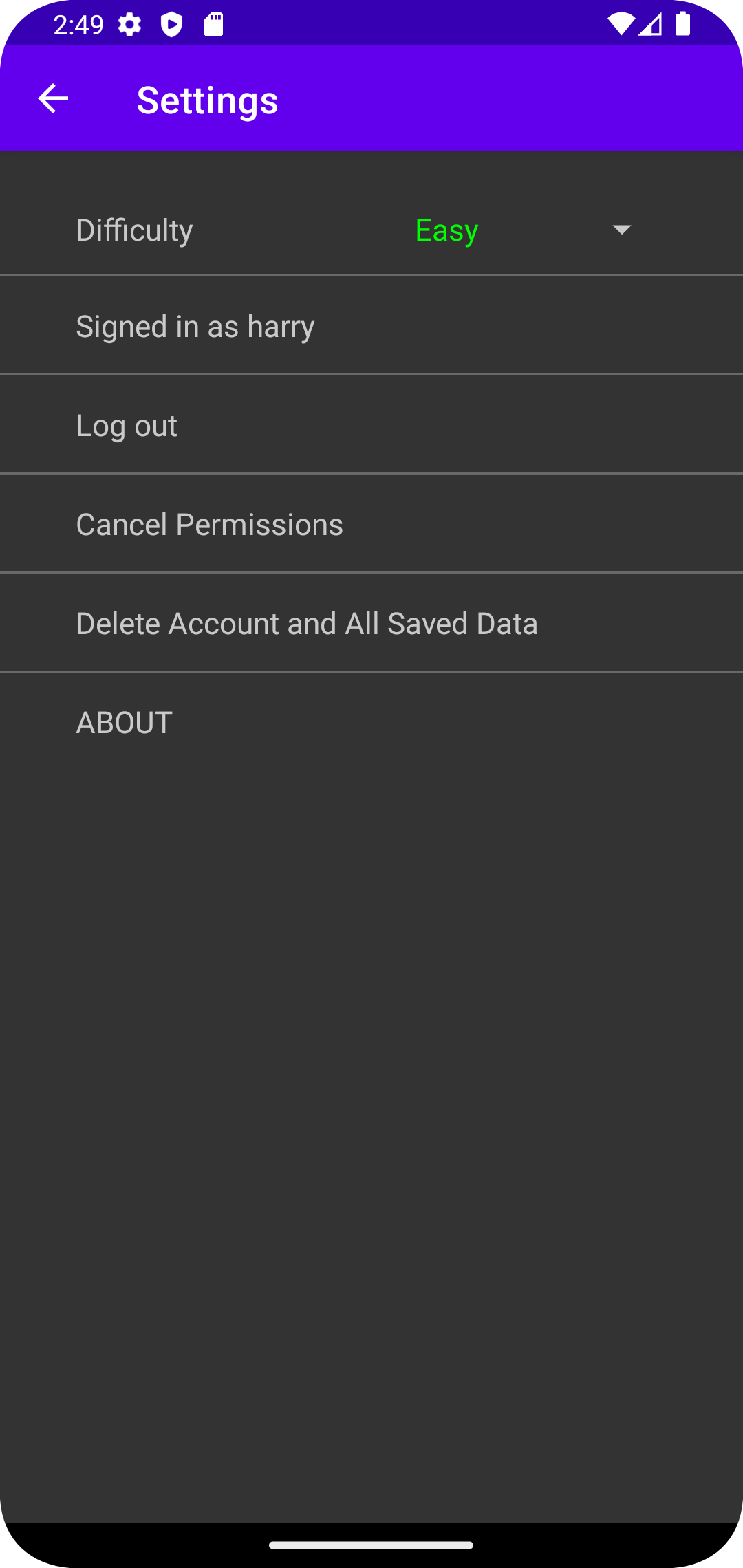743x1568 pixels.
Task: Tap the 2:49 clock in status bar
Action: [78, 25]
